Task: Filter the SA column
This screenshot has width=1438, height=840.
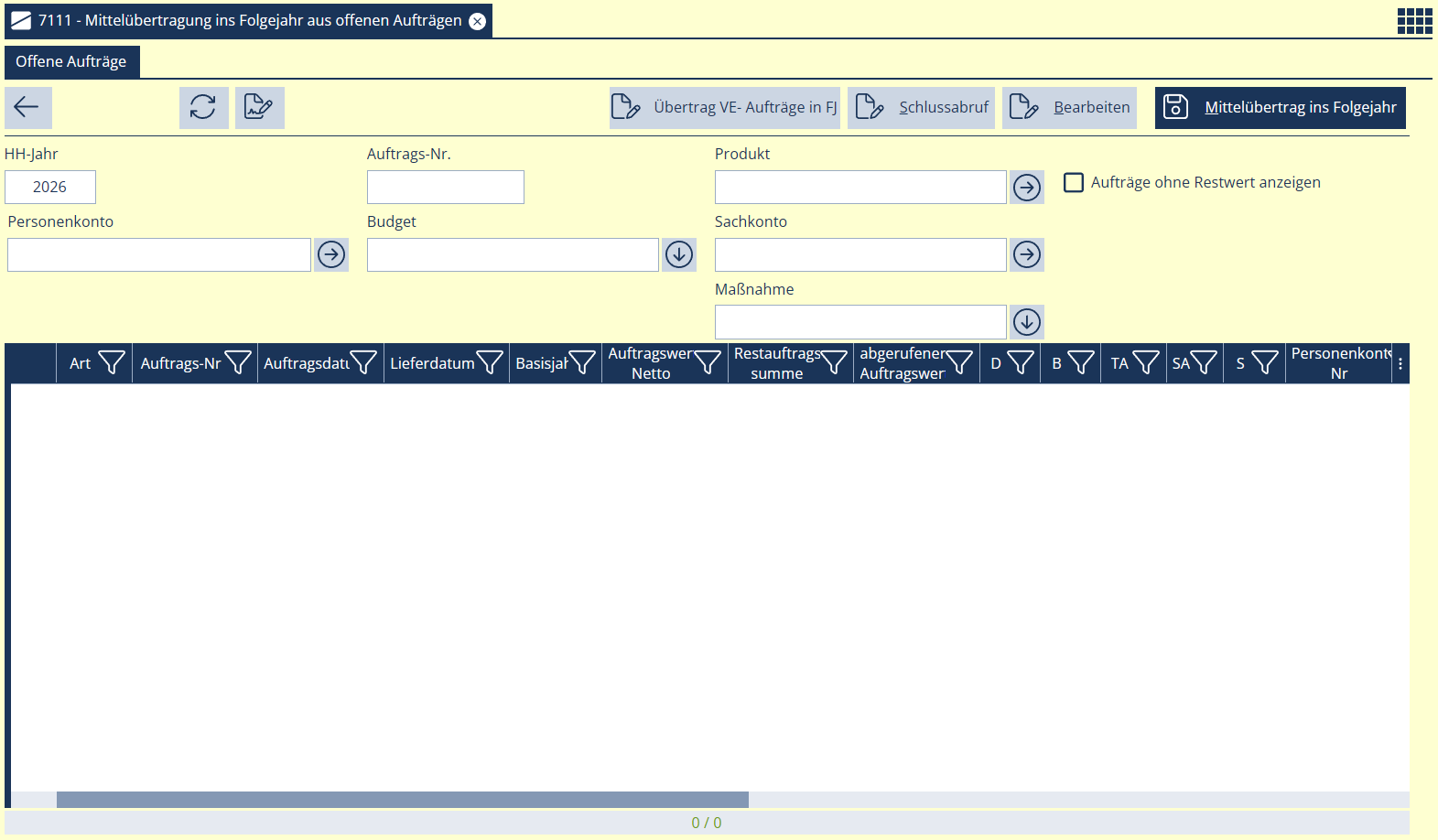Action: tap(1204, 363)
